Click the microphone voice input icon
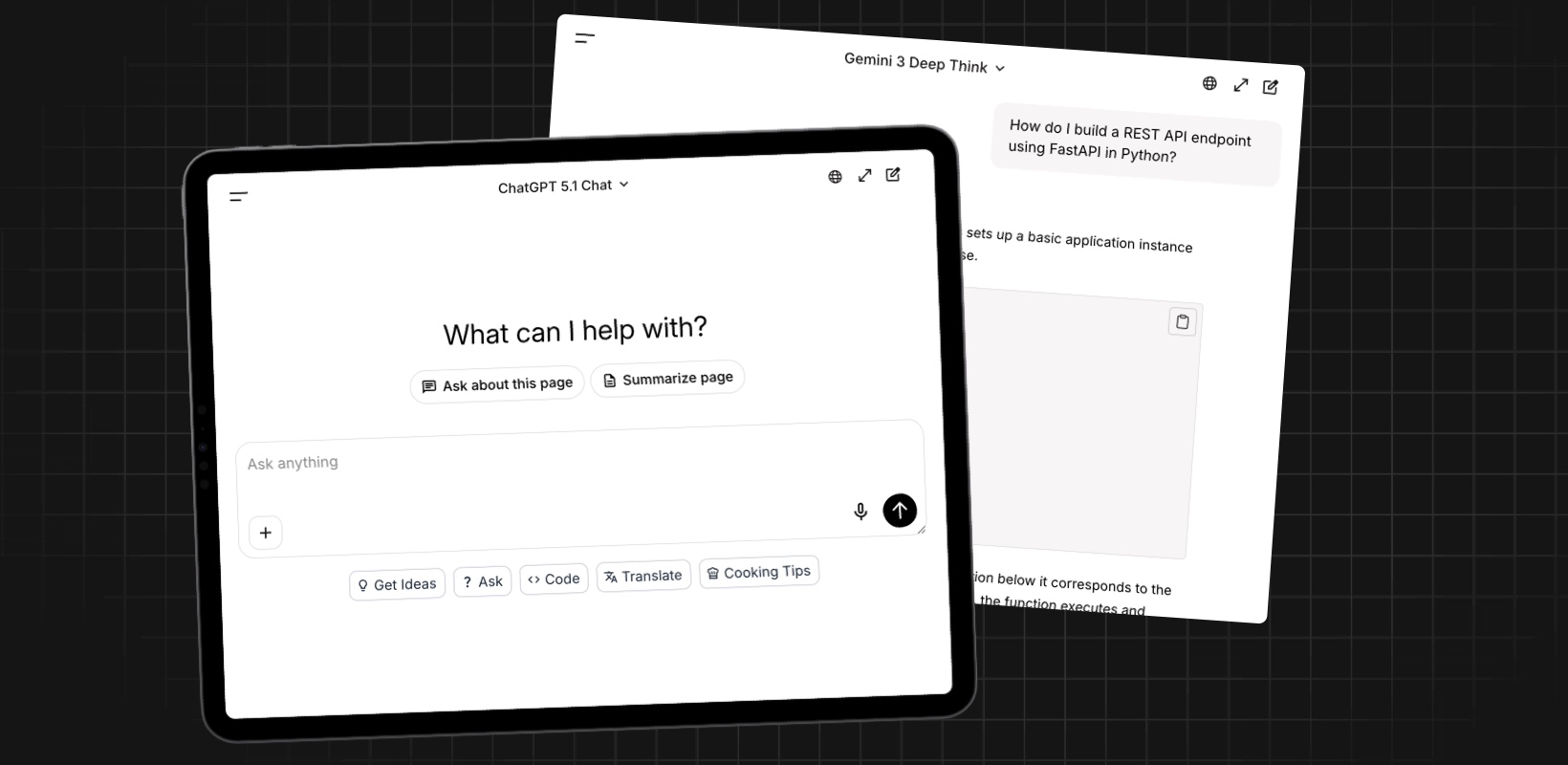 pos(860,512)
